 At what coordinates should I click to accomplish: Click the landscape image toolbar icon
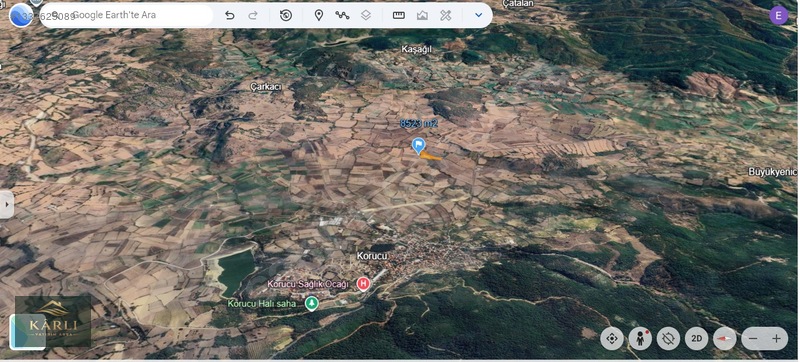[422, 15]
